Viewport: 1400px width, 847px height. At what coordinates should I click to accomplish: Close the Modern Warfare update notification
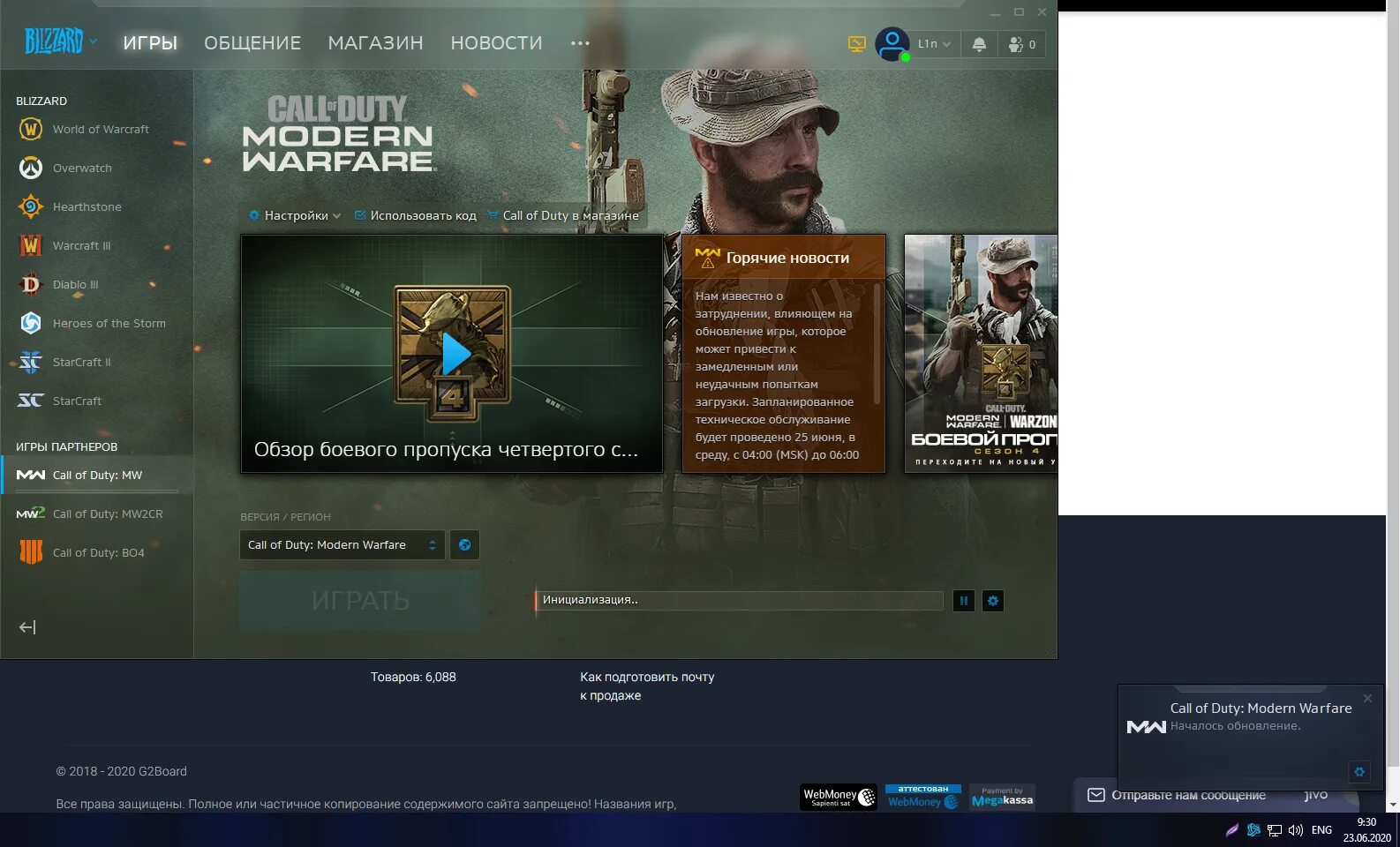pyautogui.click(x=1367, y=699)
